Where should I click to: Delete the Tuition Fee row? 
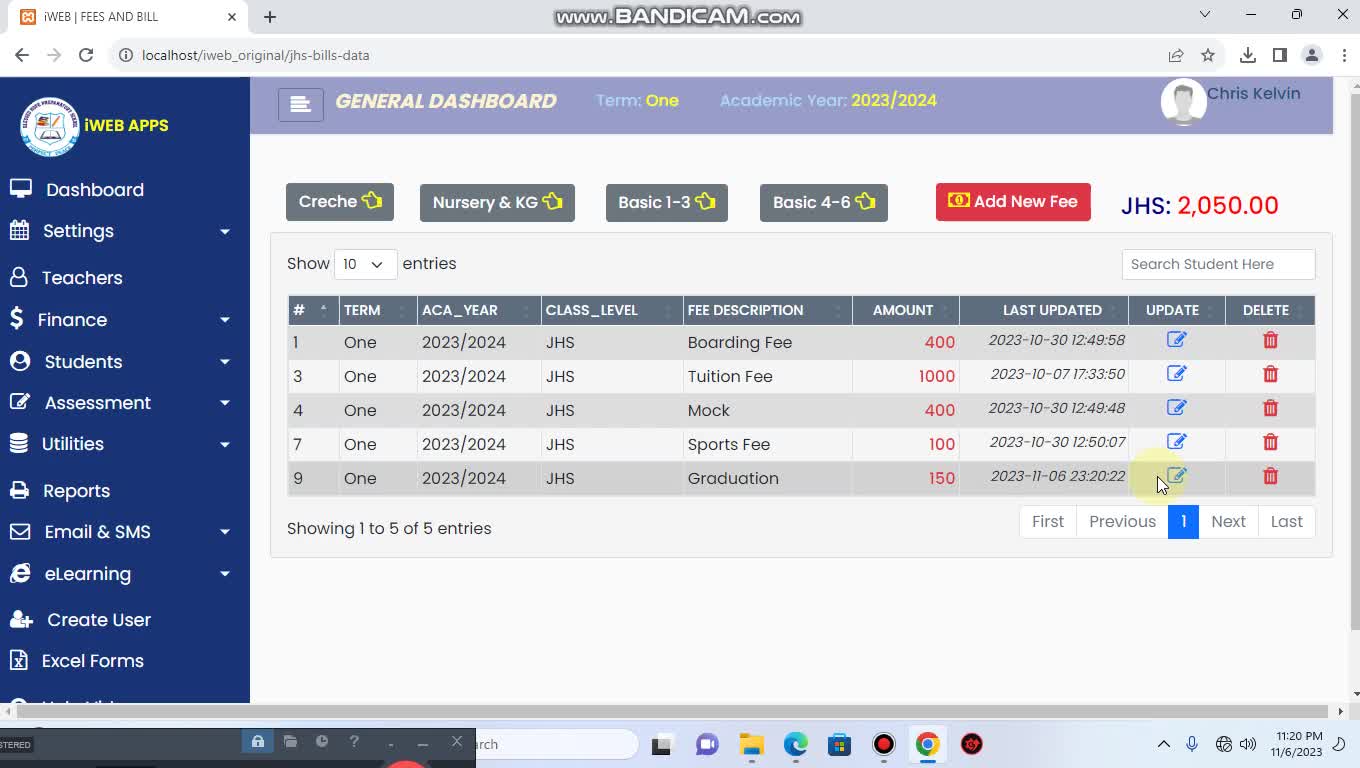(1270, 374)
